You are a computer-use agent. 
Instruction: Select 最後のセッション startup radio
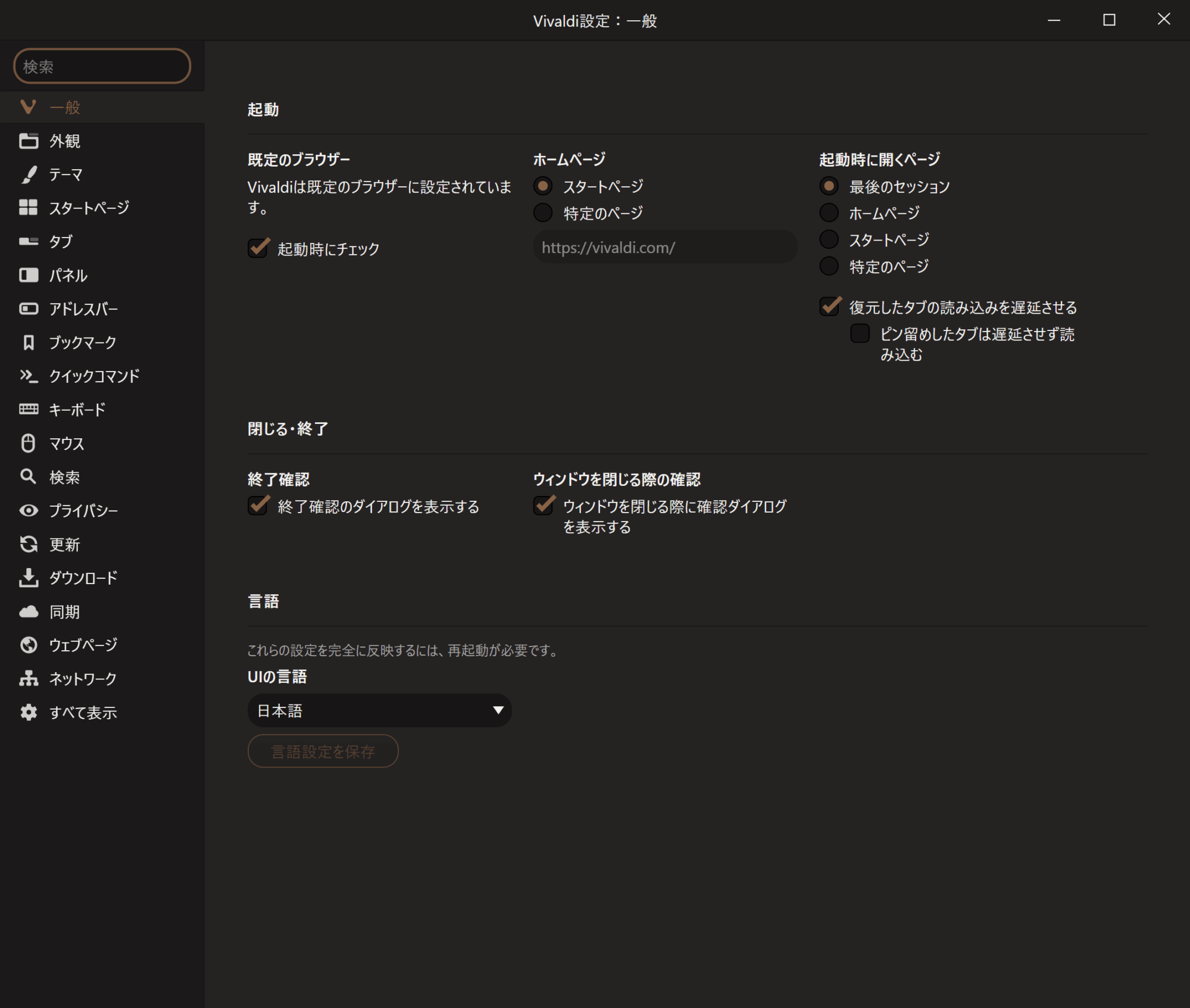tap(829, 186)
